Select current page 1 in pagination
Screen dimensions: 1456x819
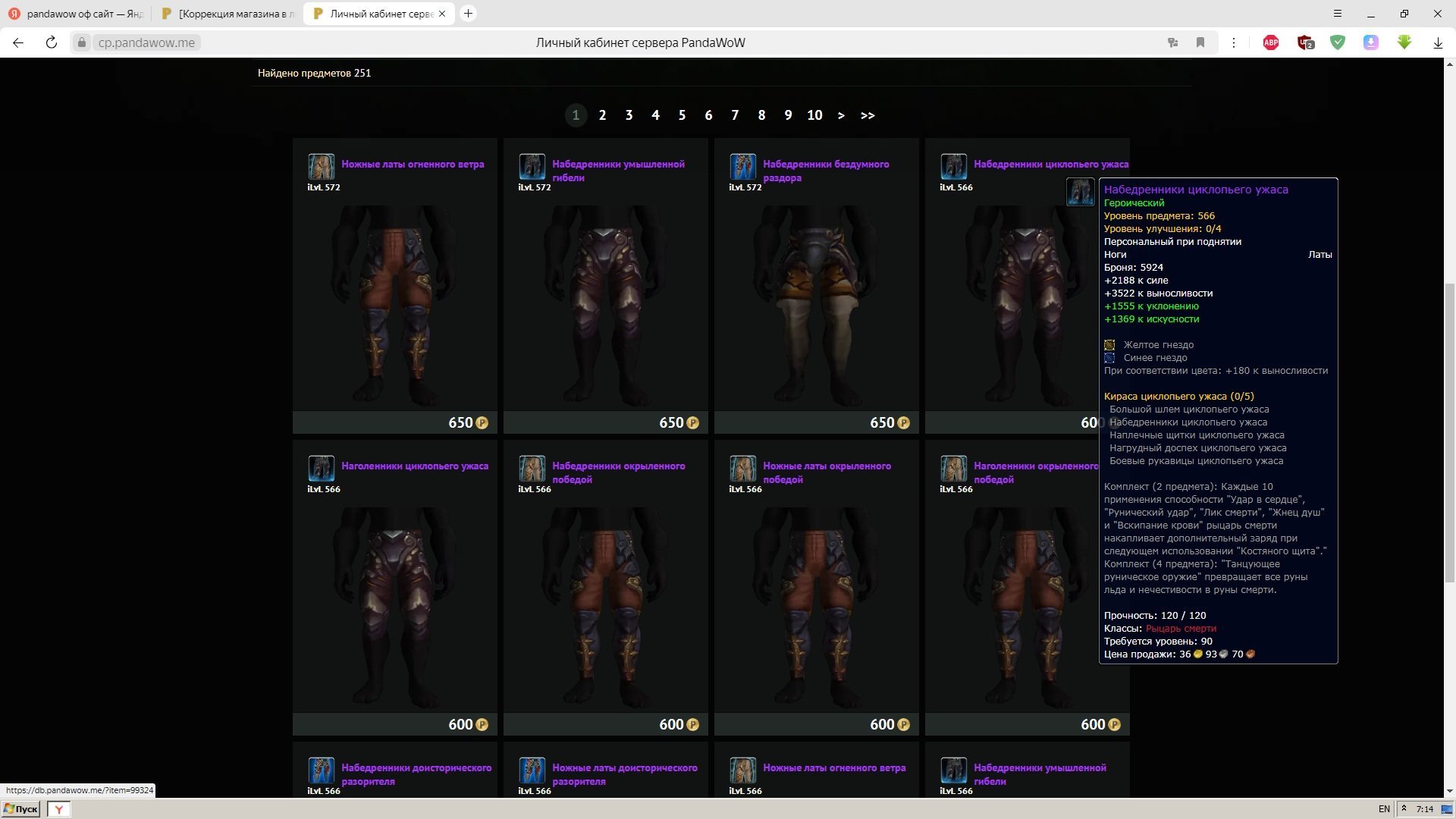(x=576, y=115)
